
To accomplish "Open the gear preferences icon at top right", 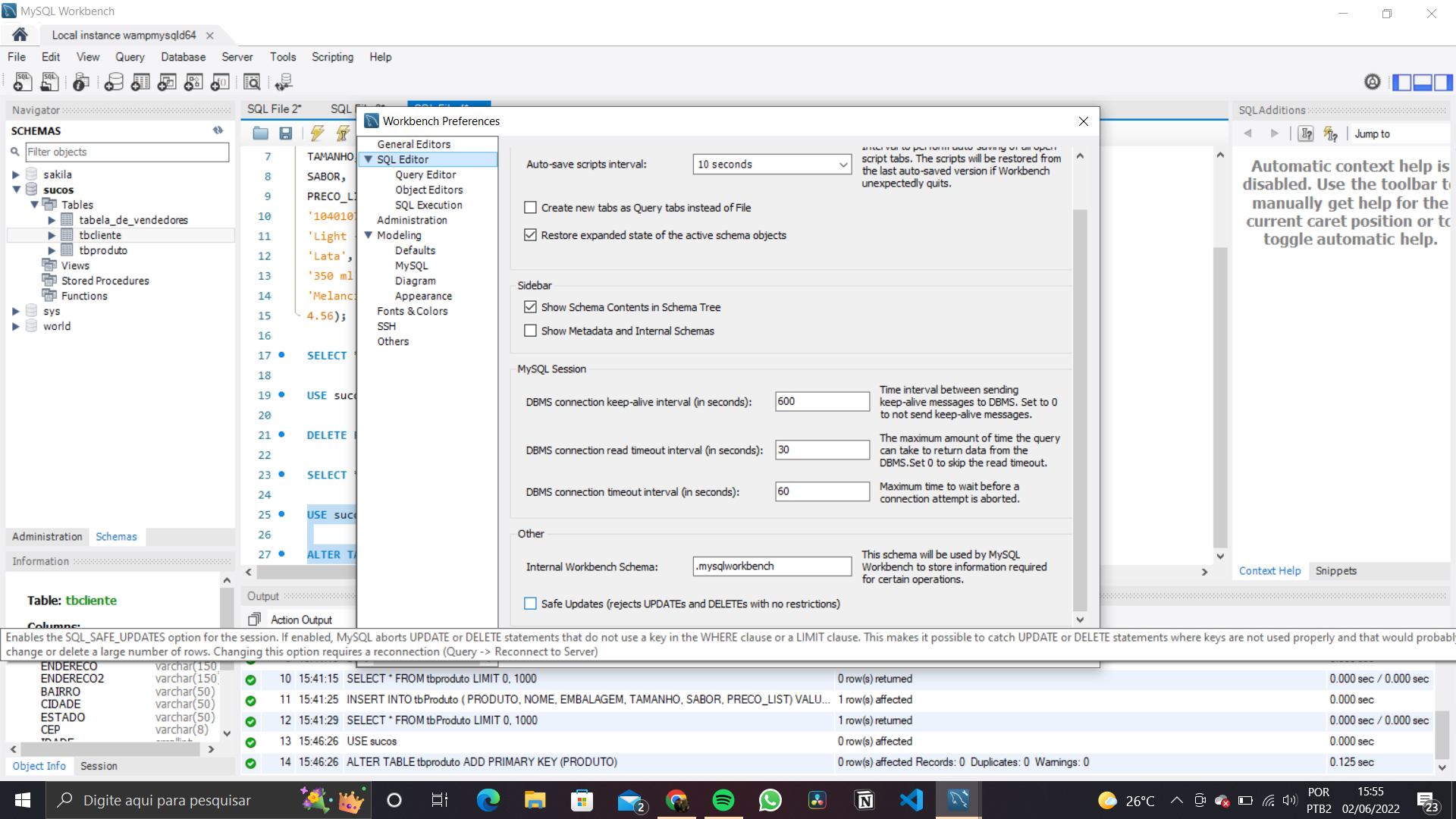I will [x=1373, y=82].
